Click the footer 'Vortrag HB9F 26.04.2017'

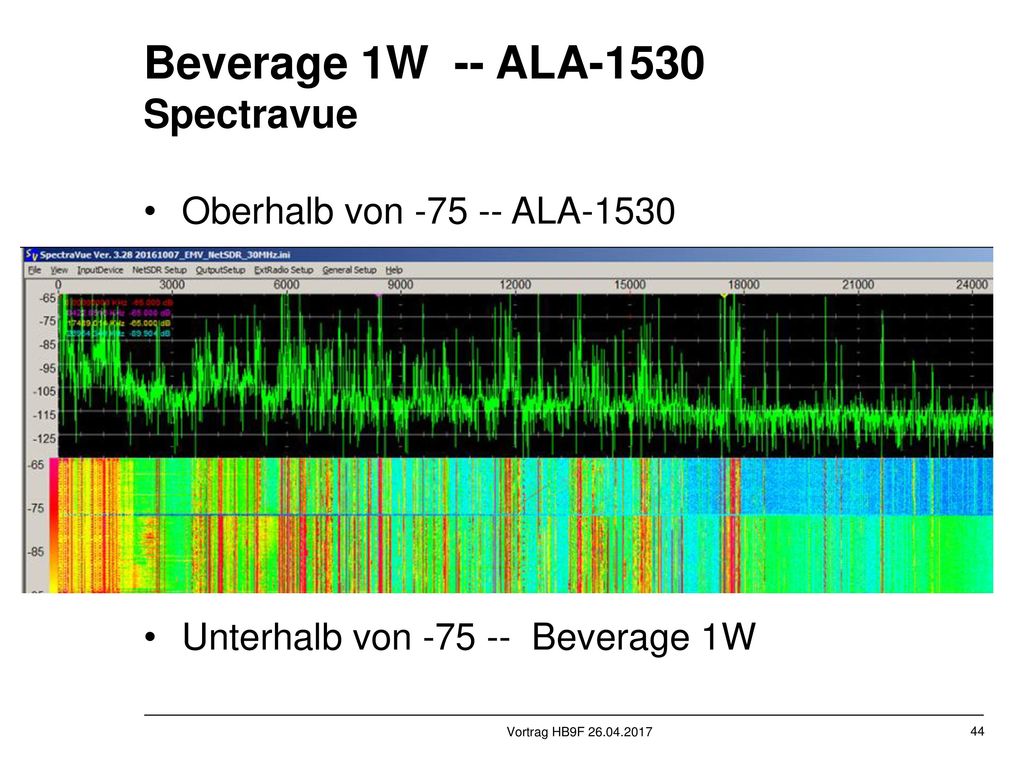579,732
